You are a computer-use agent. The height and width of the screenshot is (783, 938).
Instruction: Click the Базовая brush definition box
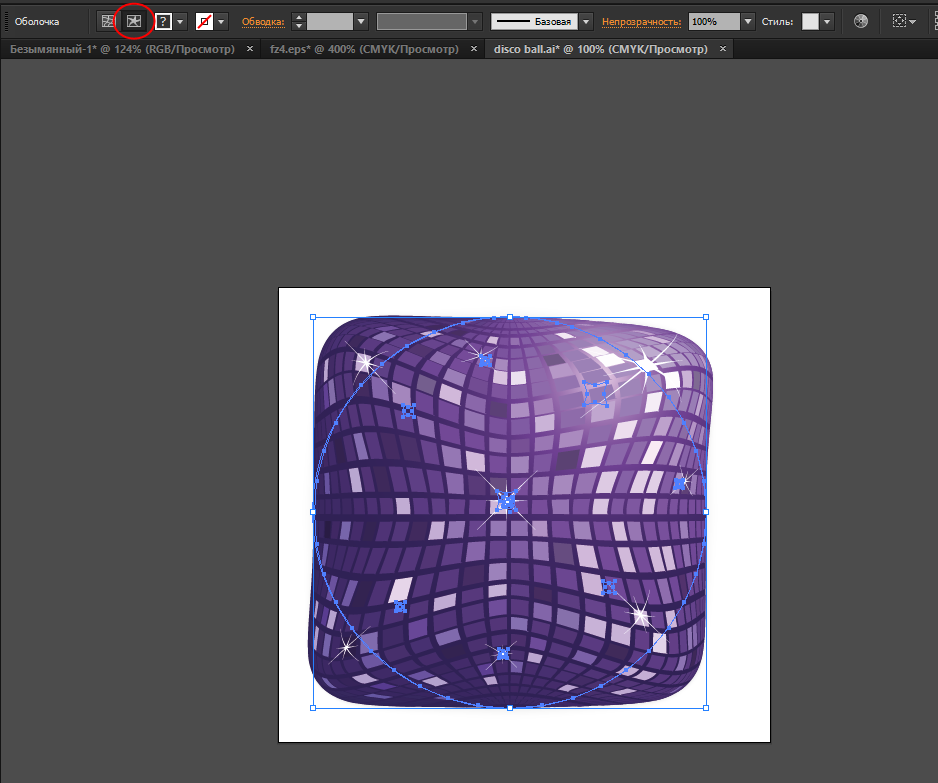coord(534,21)
